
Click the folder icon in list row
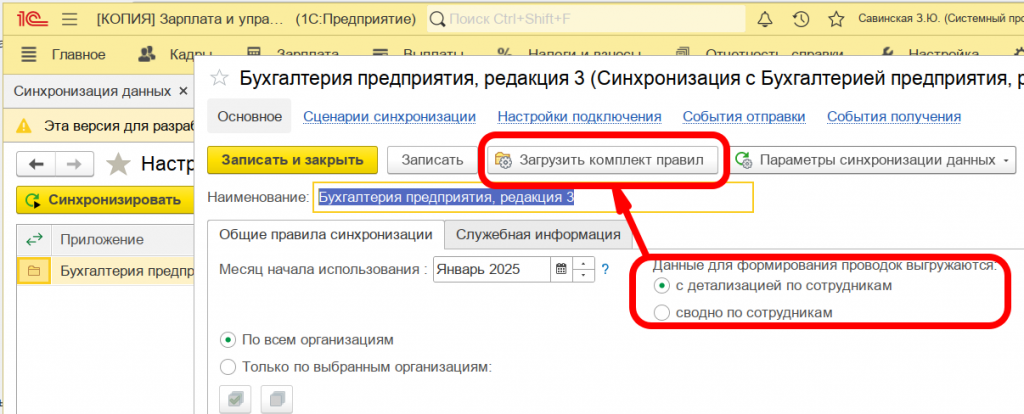pyautogui.click(x=34, y=270)
